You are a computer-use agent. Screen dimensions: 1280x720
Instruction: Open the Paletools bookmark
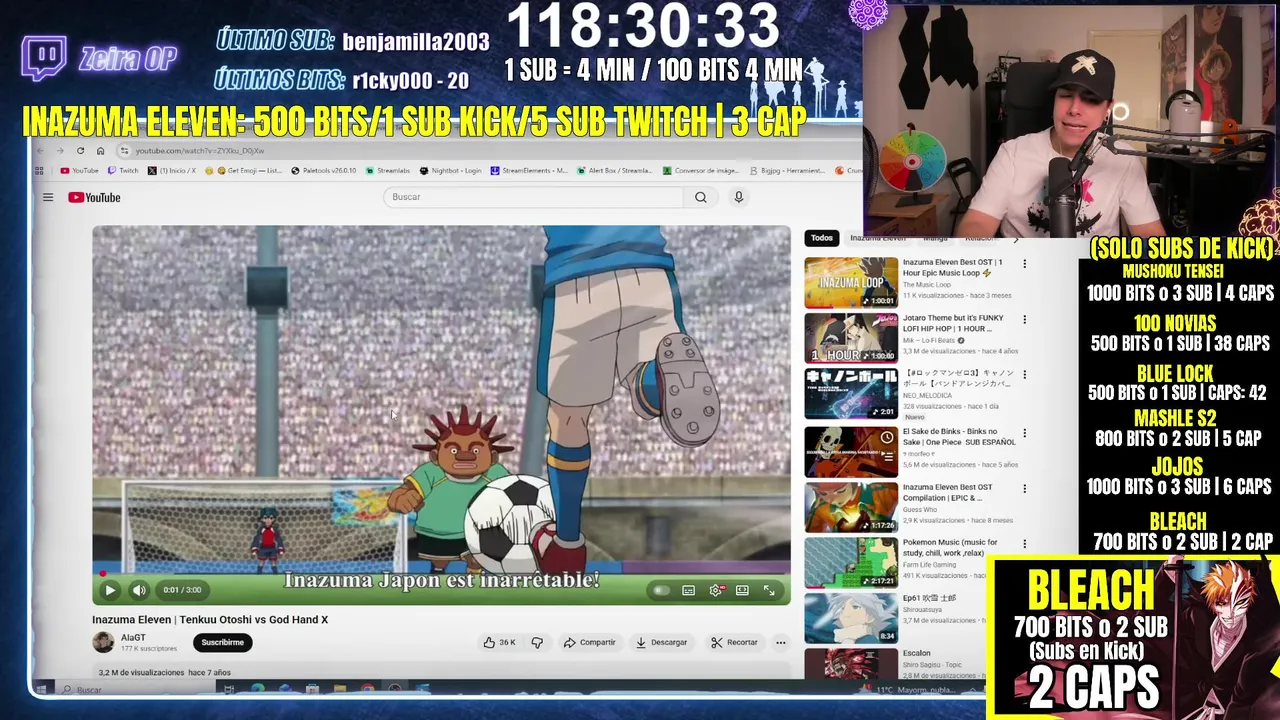[324, 171]
